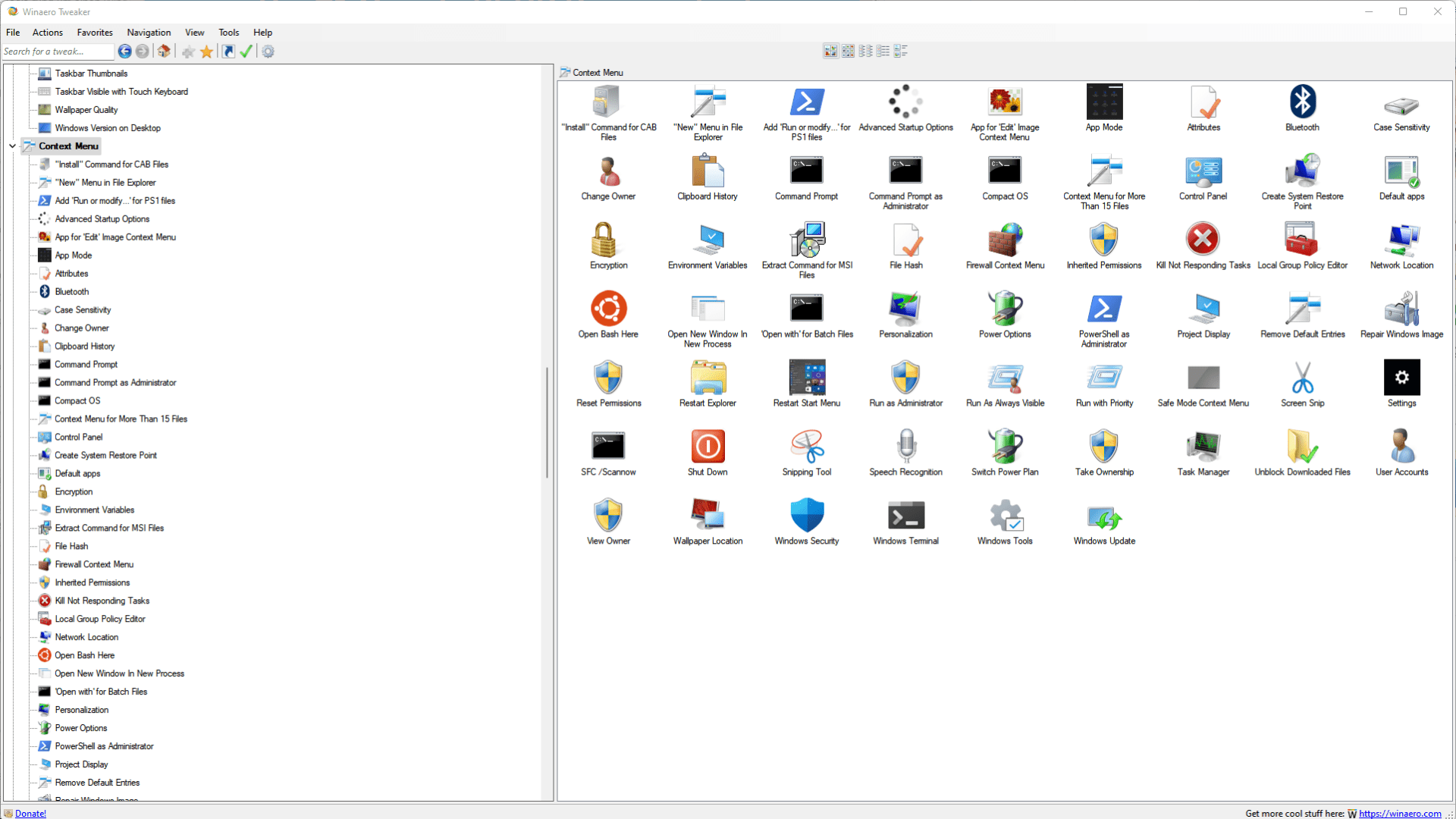
Task: Open Restart Explorer icon
Action: pyautogui.click(x=708, y=378)
